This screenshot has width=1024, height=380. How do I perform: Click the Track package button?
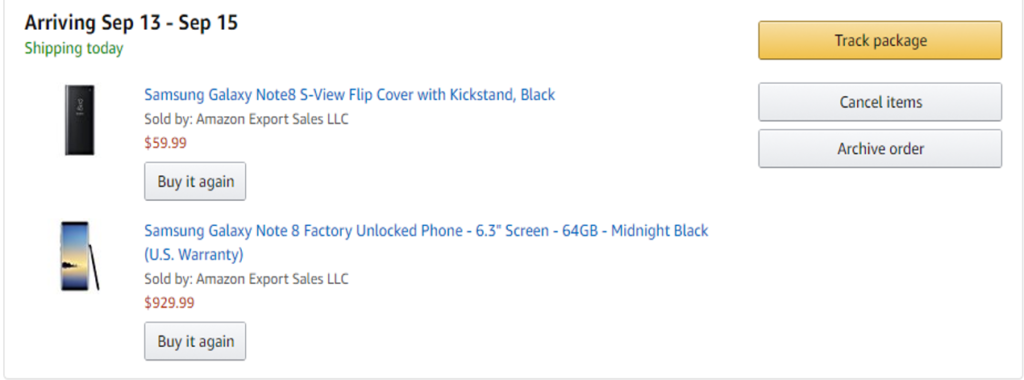point(880,40)
